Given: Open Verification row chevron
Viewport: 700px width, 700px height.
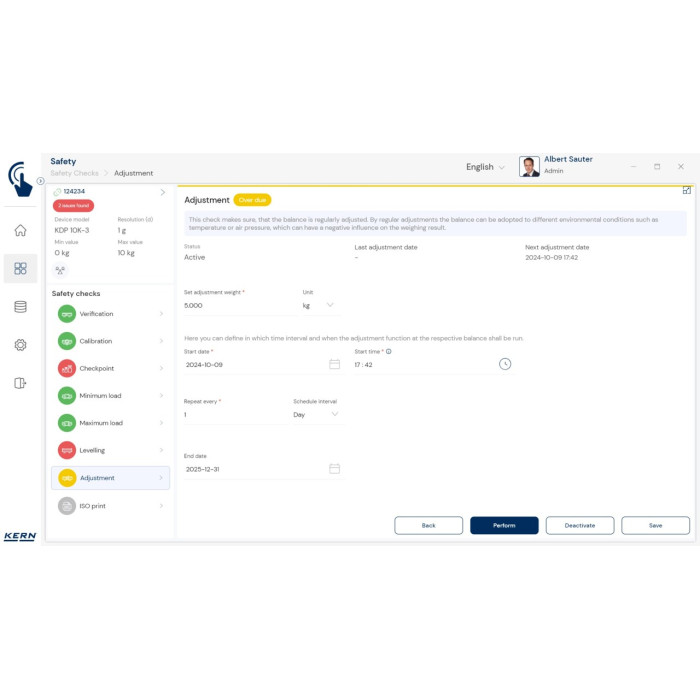Looking at the screenshot, I should pyautogui.click(x=161, y=314).
